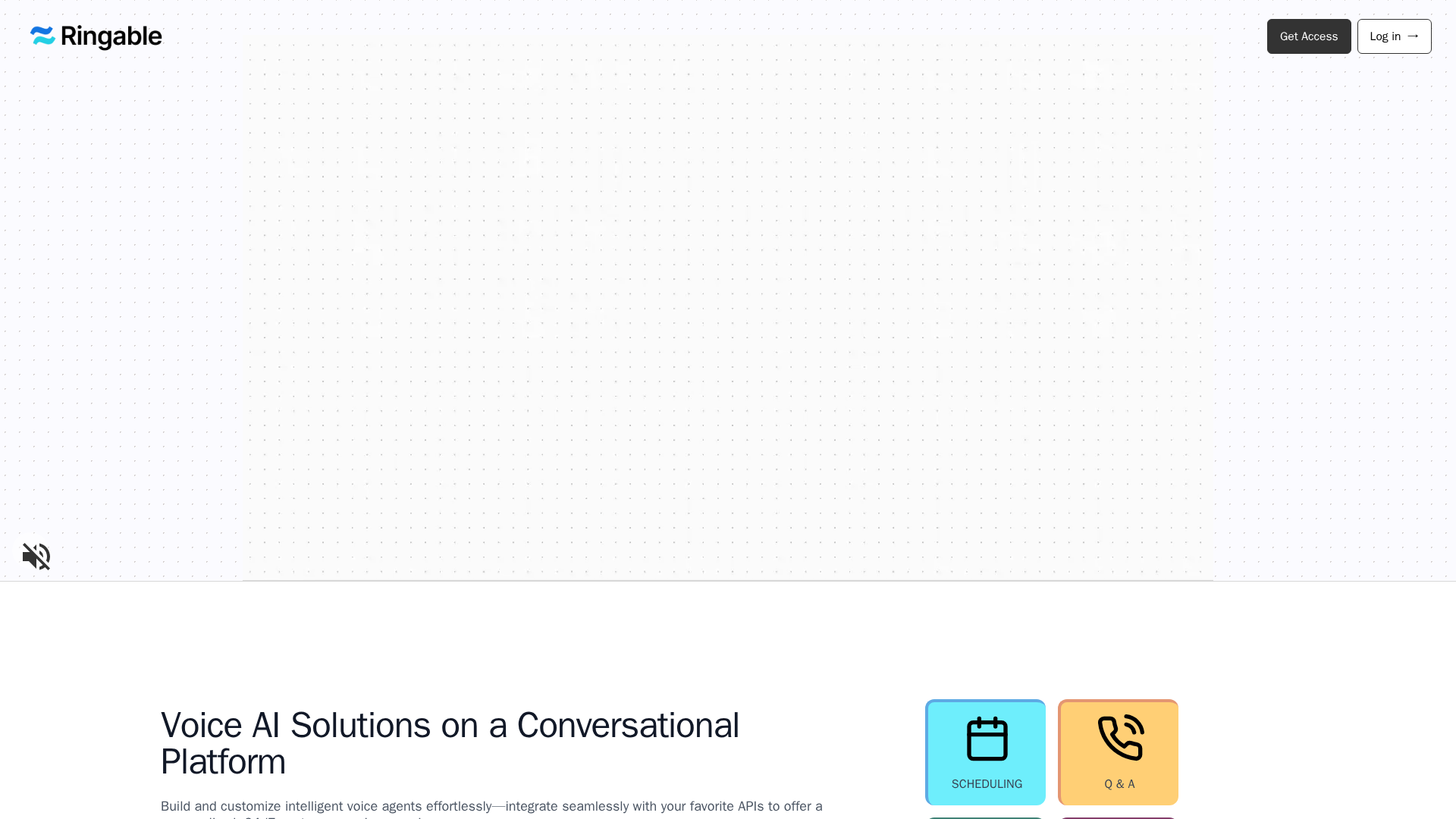Click the arrow inside the Log in button

(x=1413, y=36)
